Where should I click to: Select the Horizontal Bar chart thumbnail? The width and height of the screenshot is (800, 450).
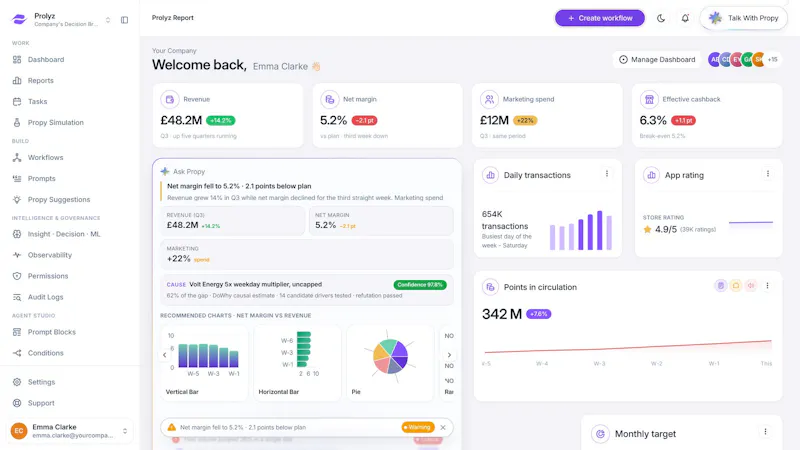point(297,363)
